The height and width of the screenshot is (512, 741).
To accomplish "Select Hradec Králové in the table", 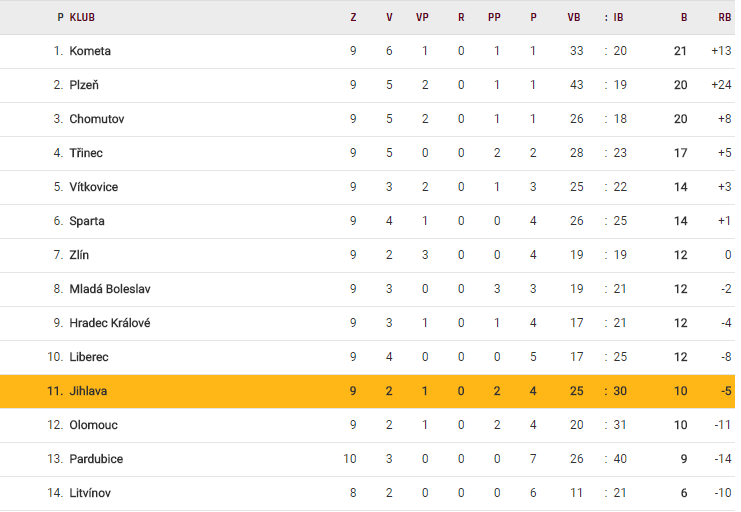I will click(x=110, y=323).
